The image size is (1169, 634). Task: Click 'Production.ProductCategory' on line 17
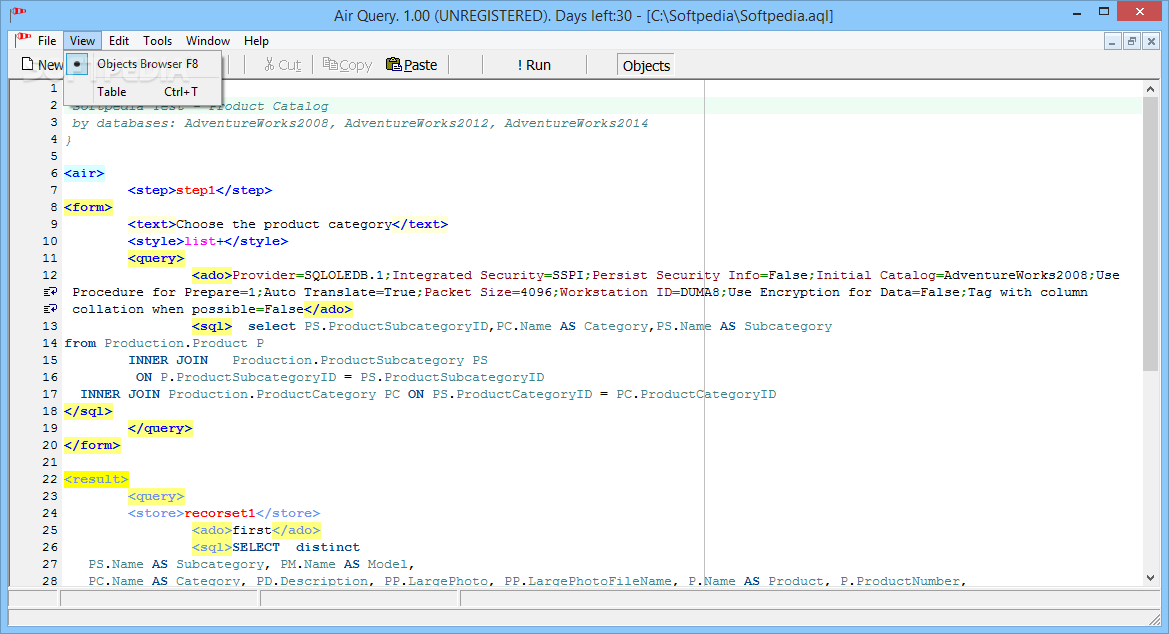(272, 395)
